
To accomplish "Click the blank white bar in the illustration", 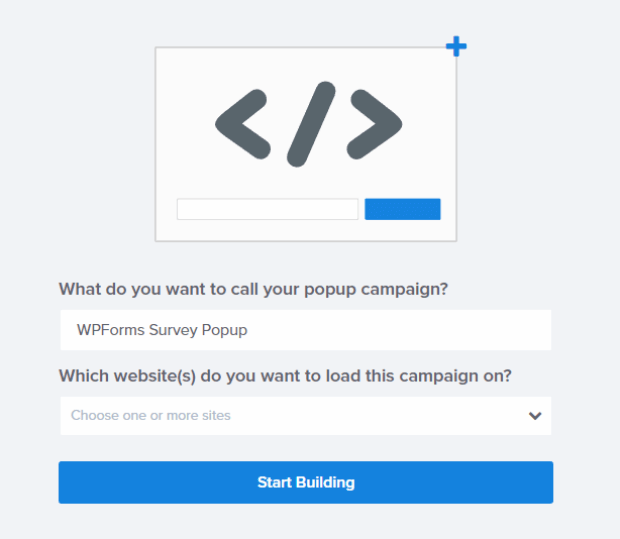I will click(268, 209).
